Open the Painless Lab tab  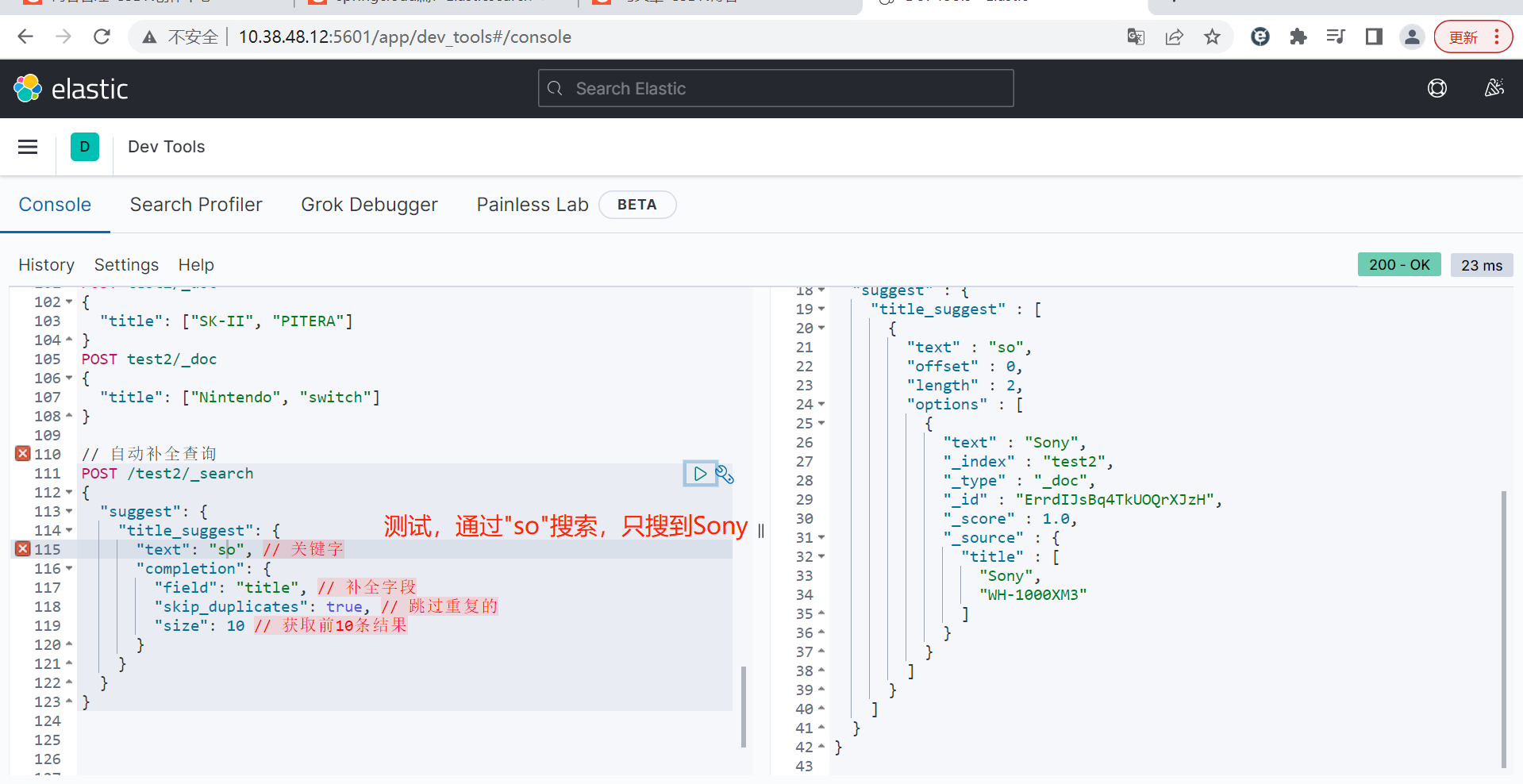[533, 205]
